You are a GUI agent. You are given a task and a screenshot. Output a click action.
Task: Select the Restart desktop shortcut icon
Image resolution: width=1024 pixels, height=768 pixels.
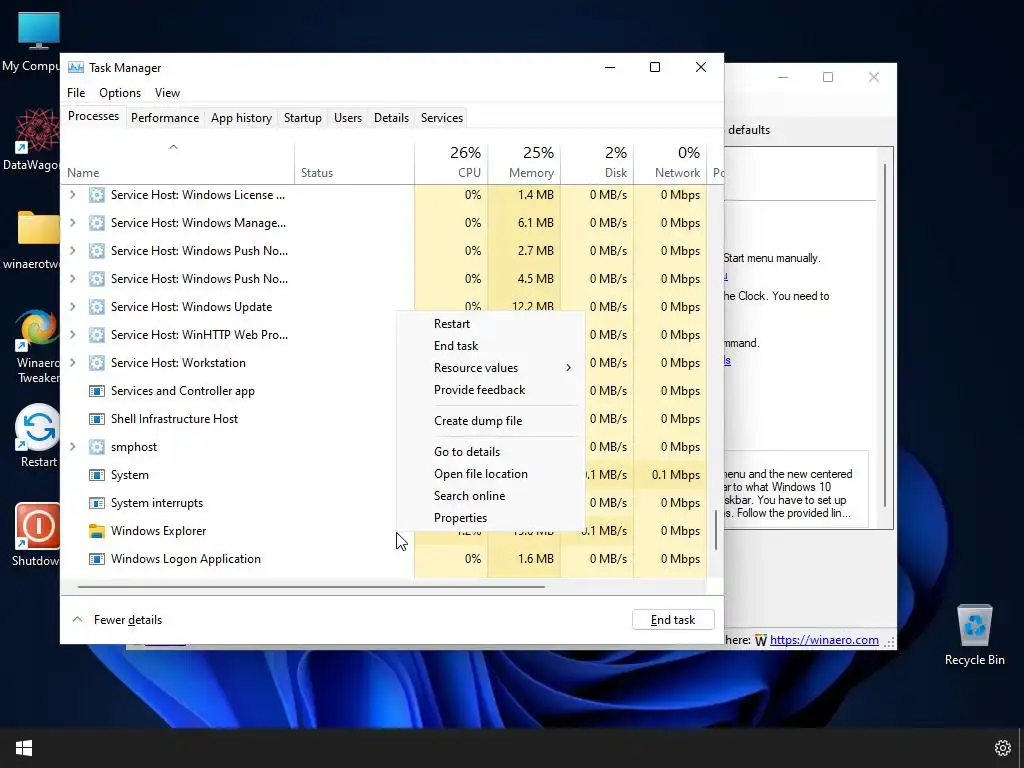tap(37, 427)
